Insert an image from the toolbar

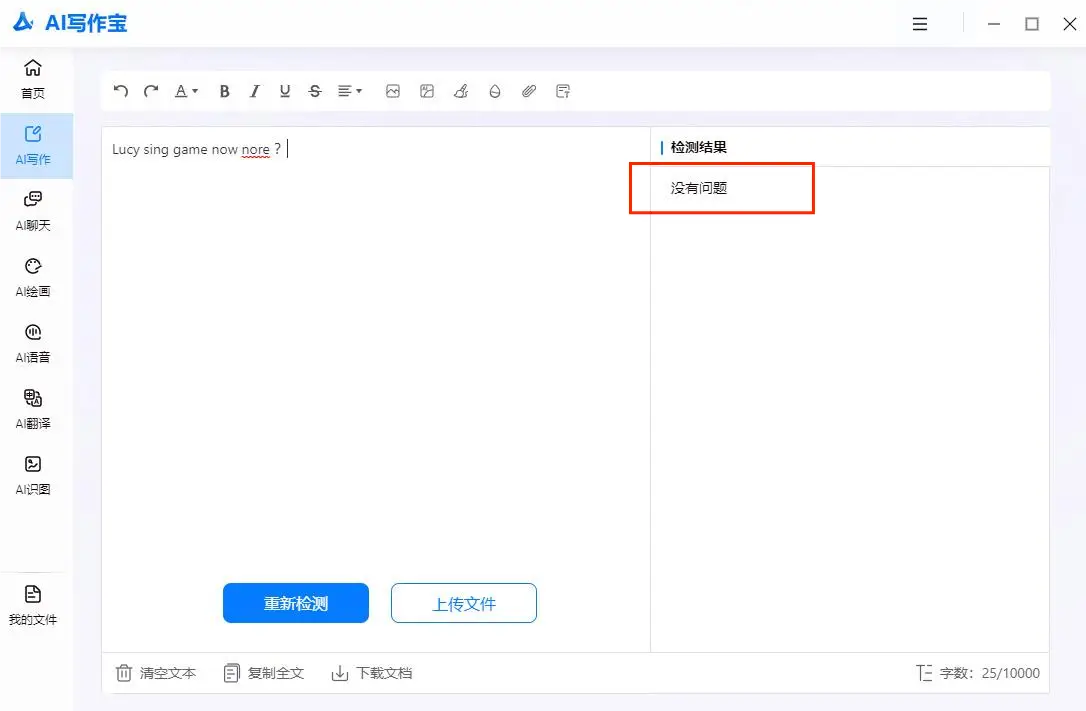[x=393, y=91]
